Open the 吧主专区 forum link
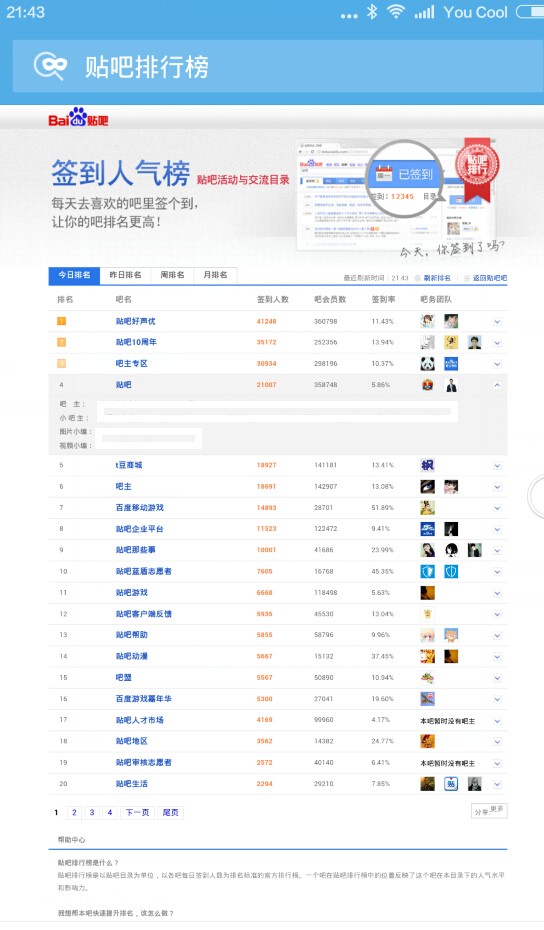 [x=131, y=364]
